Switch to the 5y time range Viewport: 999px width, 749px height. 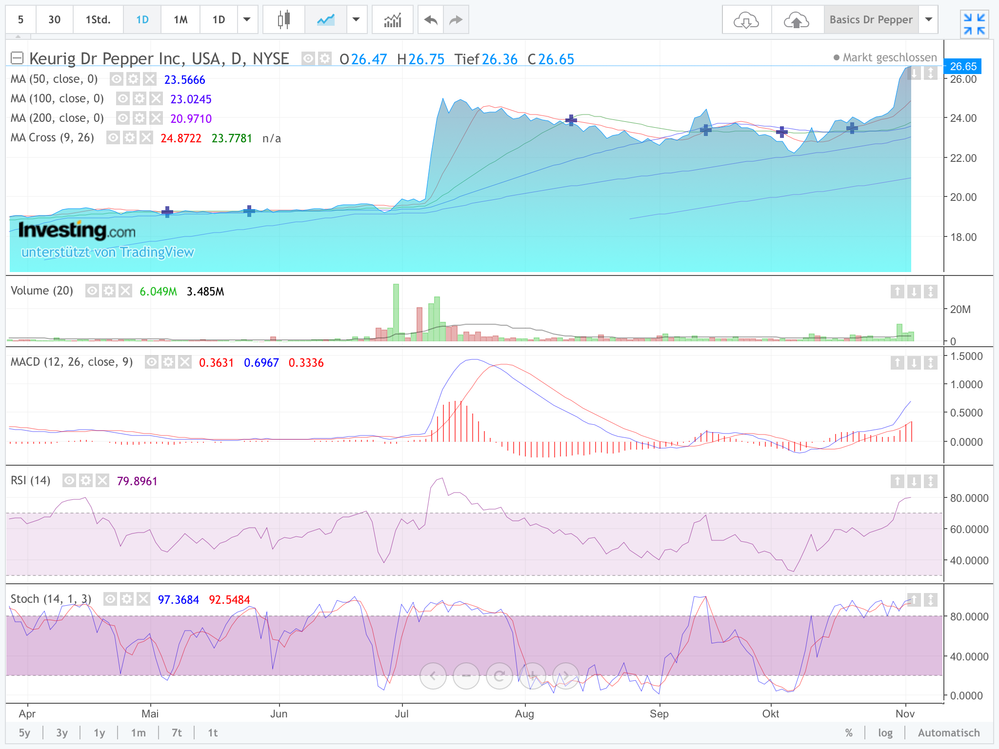(x=24, y=733)
